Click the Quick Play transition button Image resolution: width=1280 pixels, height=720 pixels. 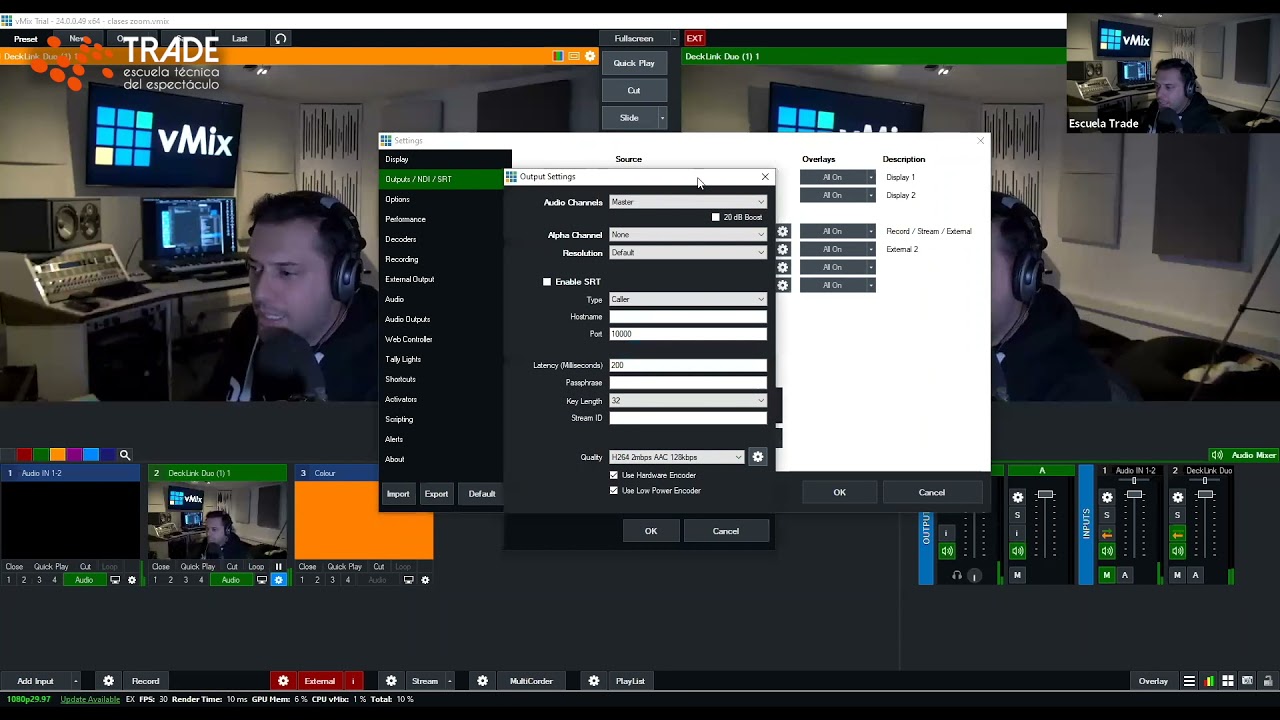coord(634,63)
